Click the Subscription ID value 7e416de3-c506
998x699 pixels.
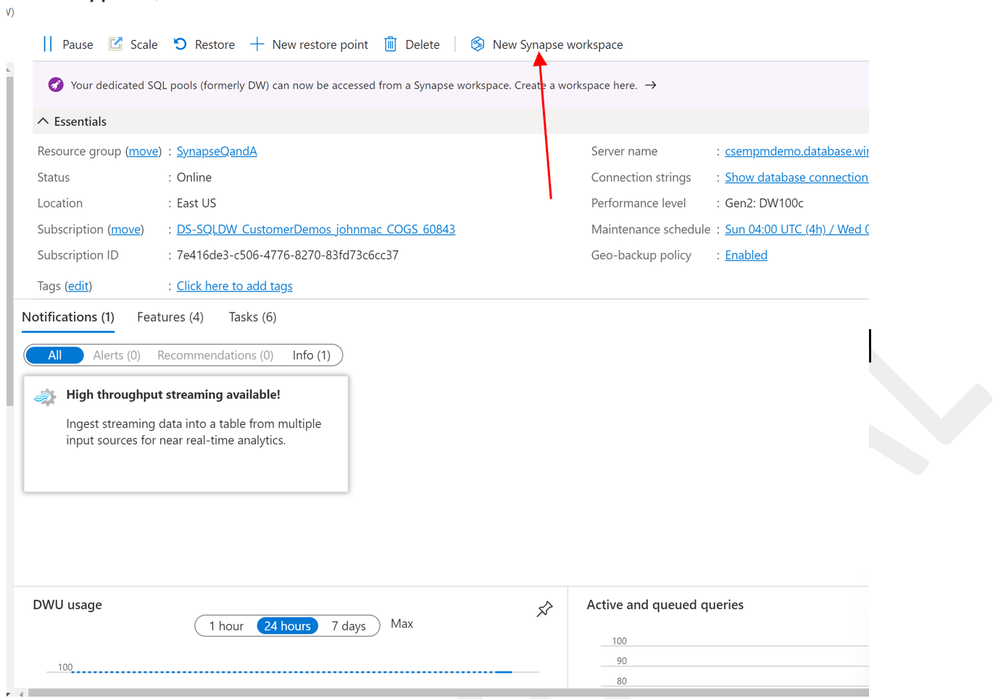(288, 255)
